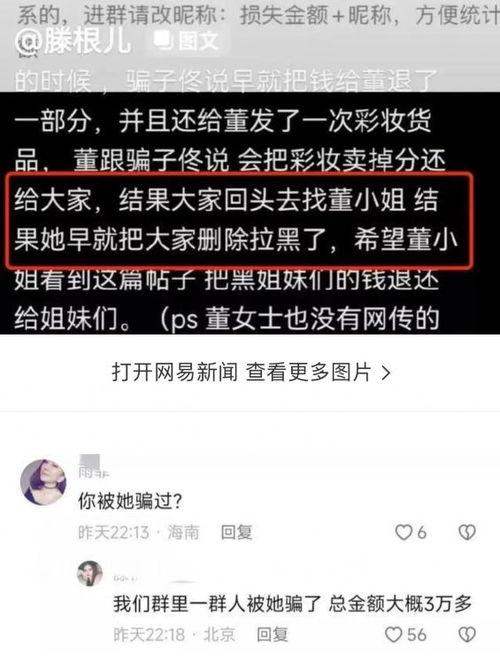Tap the 56 like count

pos(416,635)
